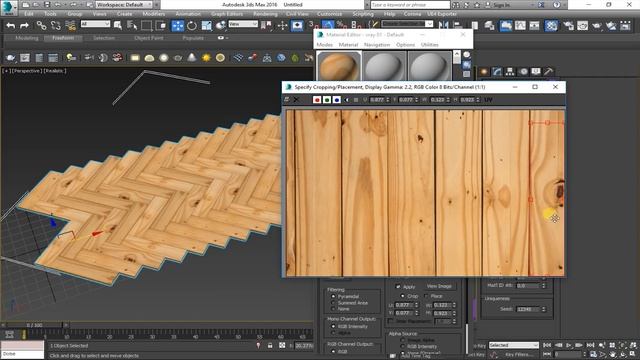Image resolution: width=640 pixels, height=360 pixels.
Task: Select Summed Area filtering option
Action: tap(333, 303)
